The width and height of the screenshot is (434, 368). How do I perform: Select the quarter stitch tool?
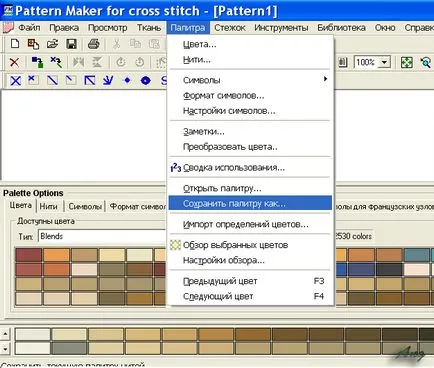[x=71, y=80]
